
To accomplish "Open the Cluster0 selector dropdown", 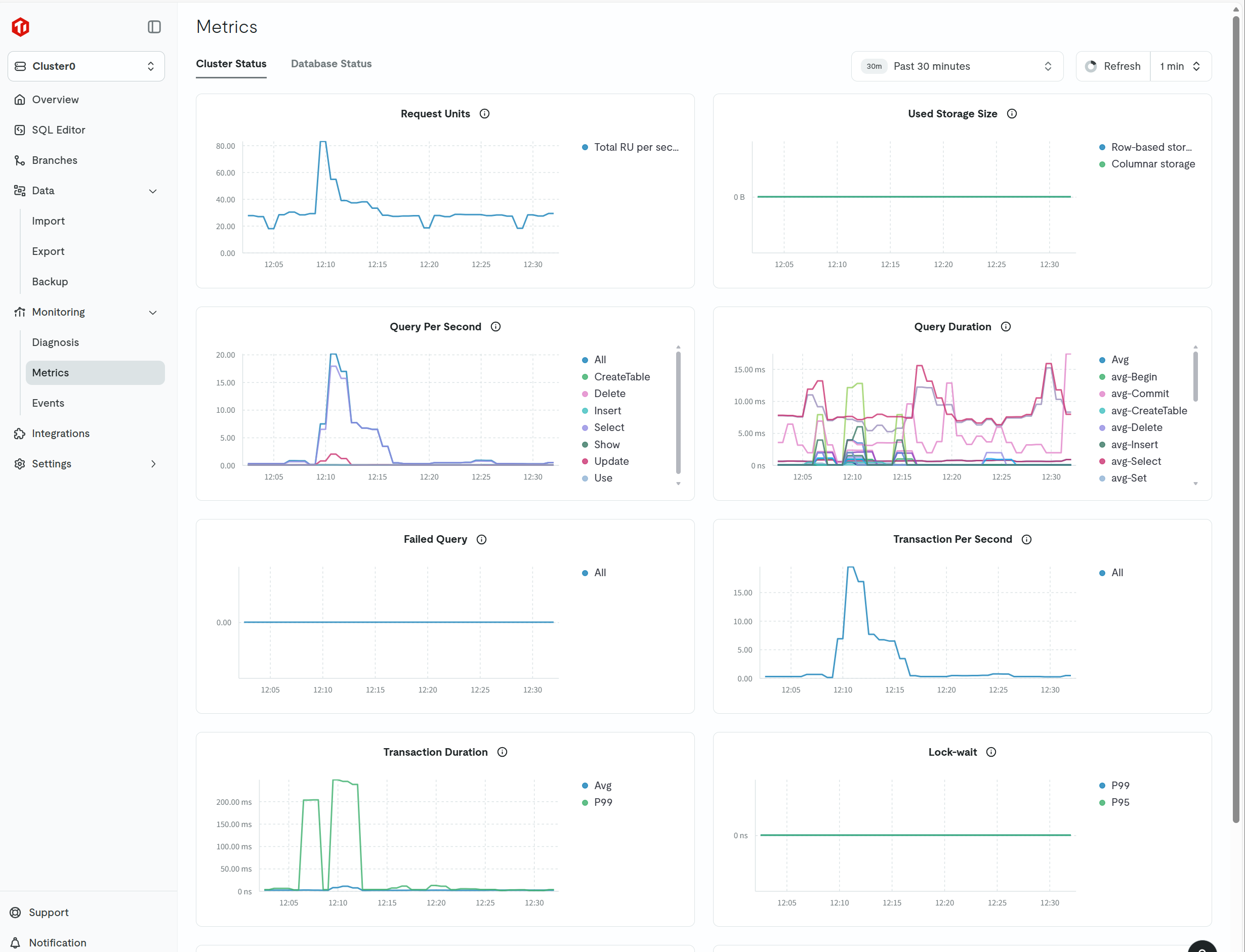I will (x=86, y=66).
